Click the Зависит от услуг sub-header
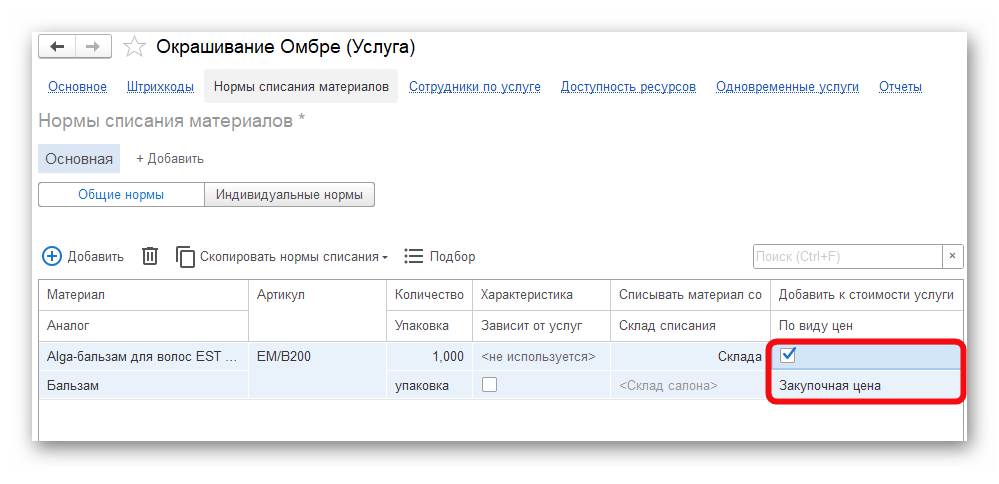Screen dimensions: 999x484 pos(542,325)
